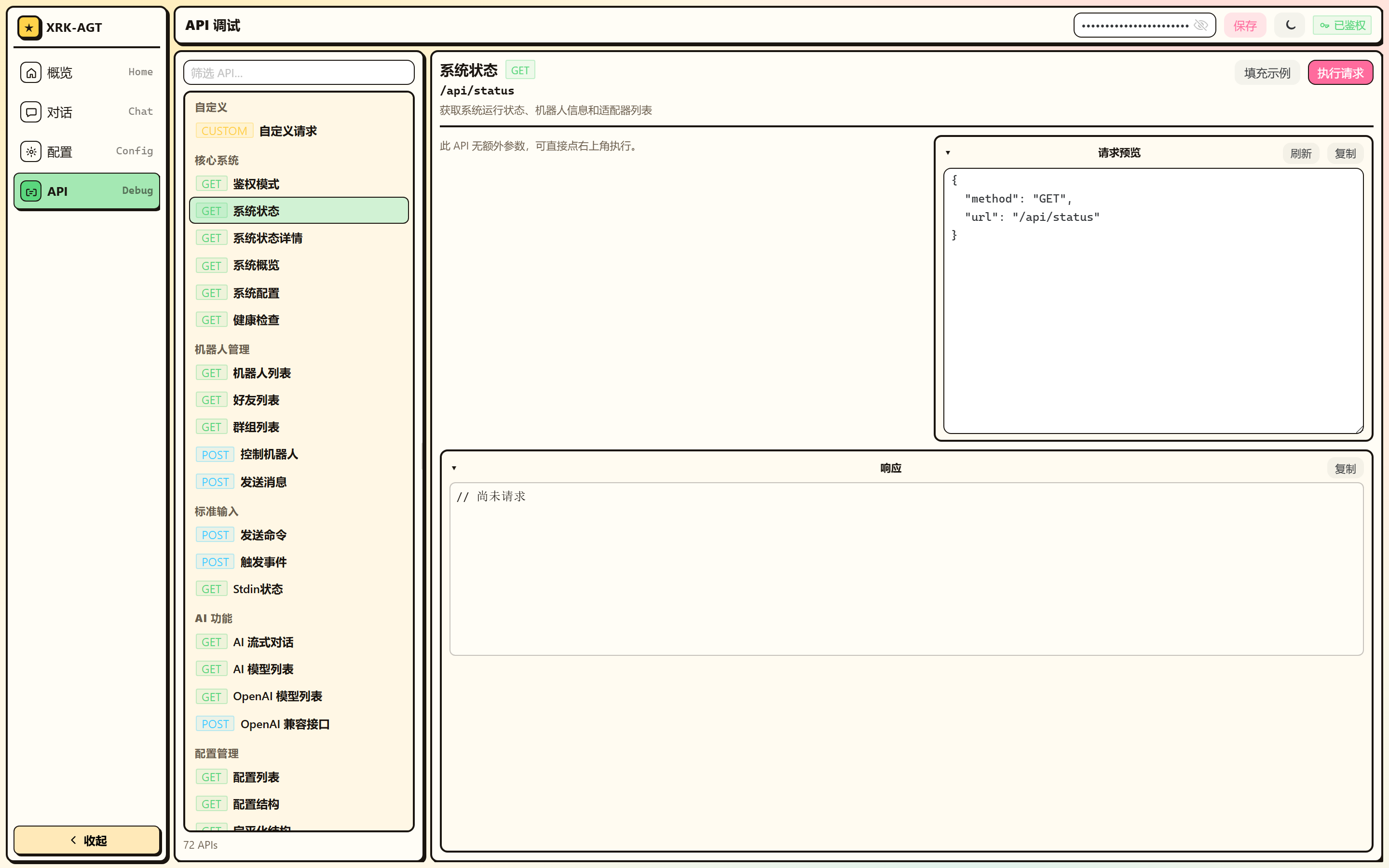Click 填充示例 button
The width and height of the screenshot is (1389, 868).
click(1267, 73)
